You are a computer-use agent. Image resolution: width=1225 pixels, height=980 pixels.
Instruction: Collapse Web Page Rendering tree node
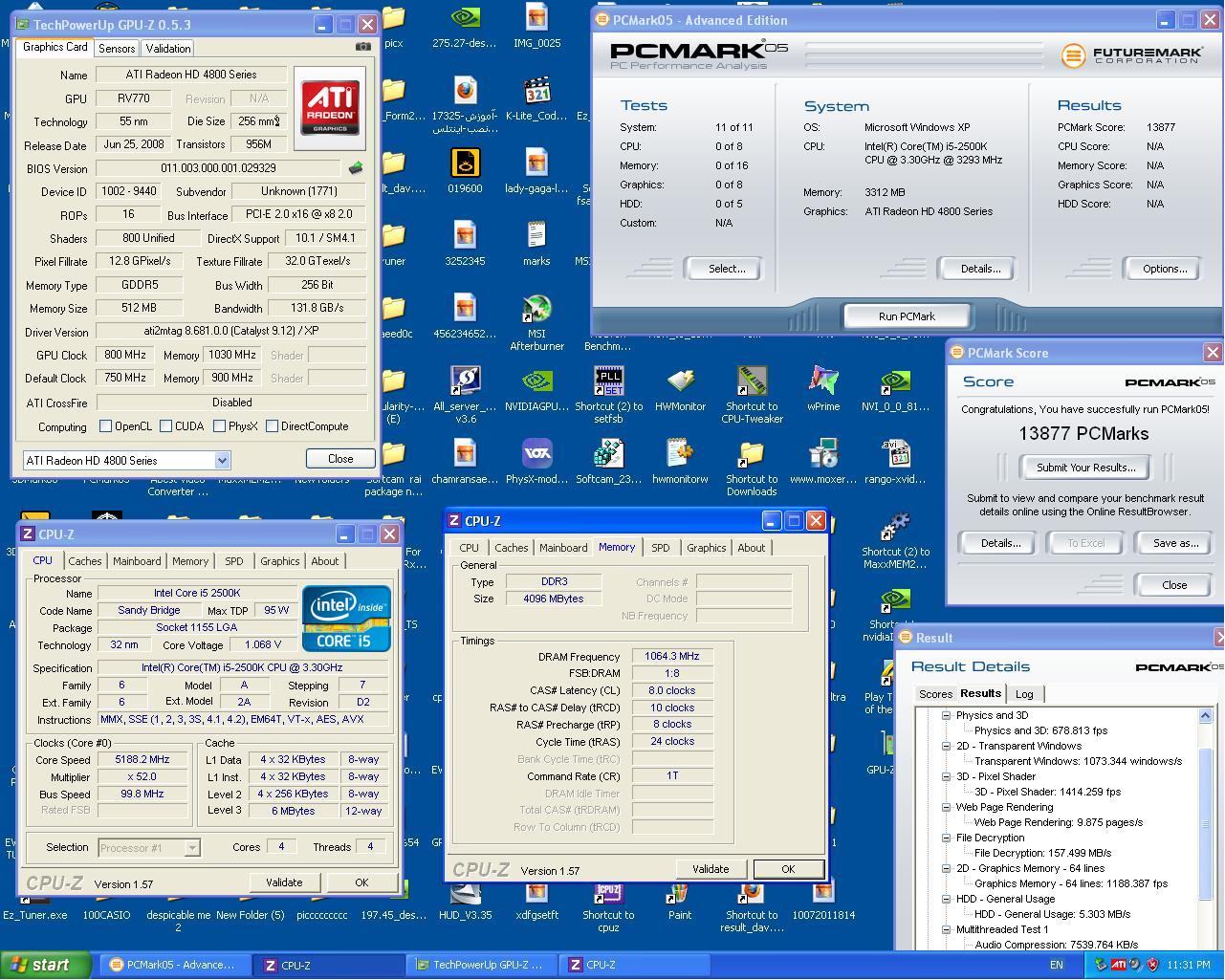coord(946,807)
